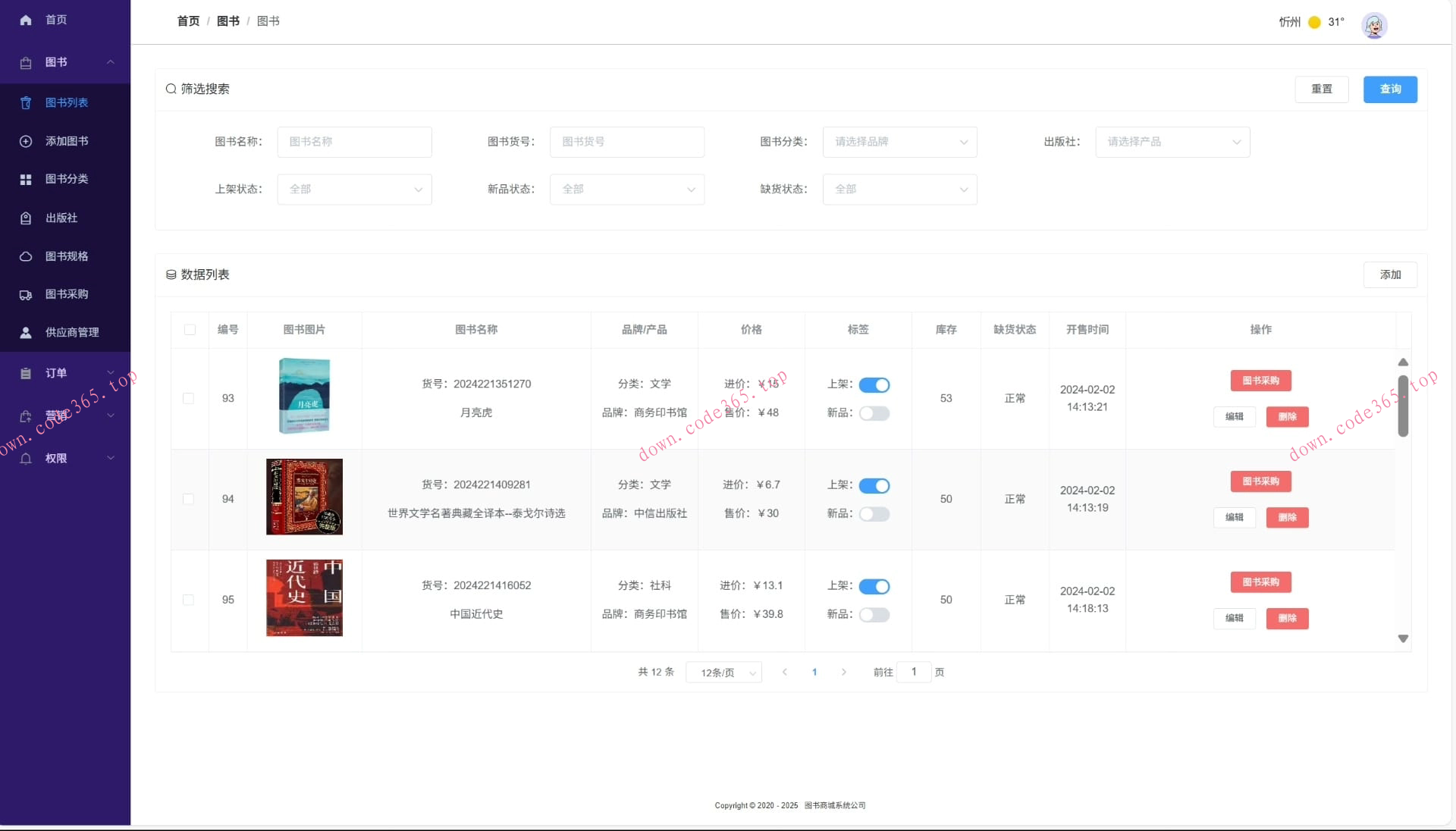Click the 月亮虎 book cover thumbnail
1456x831 pixels.
click(303, 395)
